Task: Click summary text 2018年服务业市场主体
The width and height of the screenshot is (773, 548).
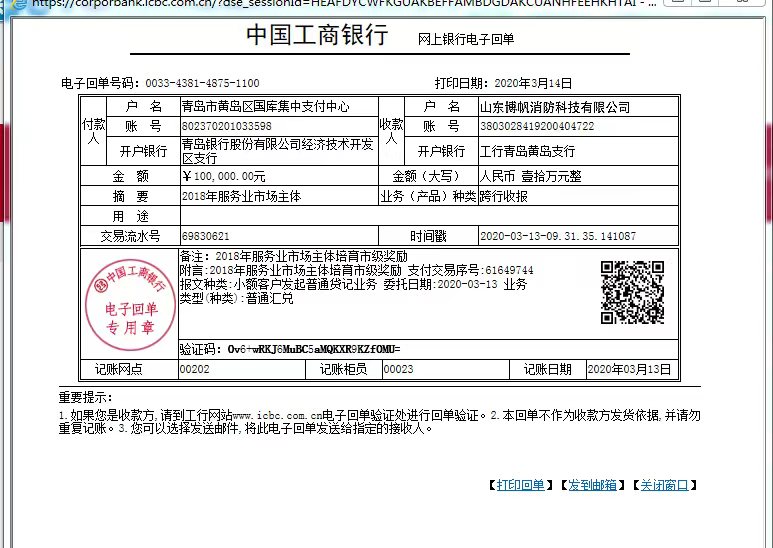Action: 241,197
